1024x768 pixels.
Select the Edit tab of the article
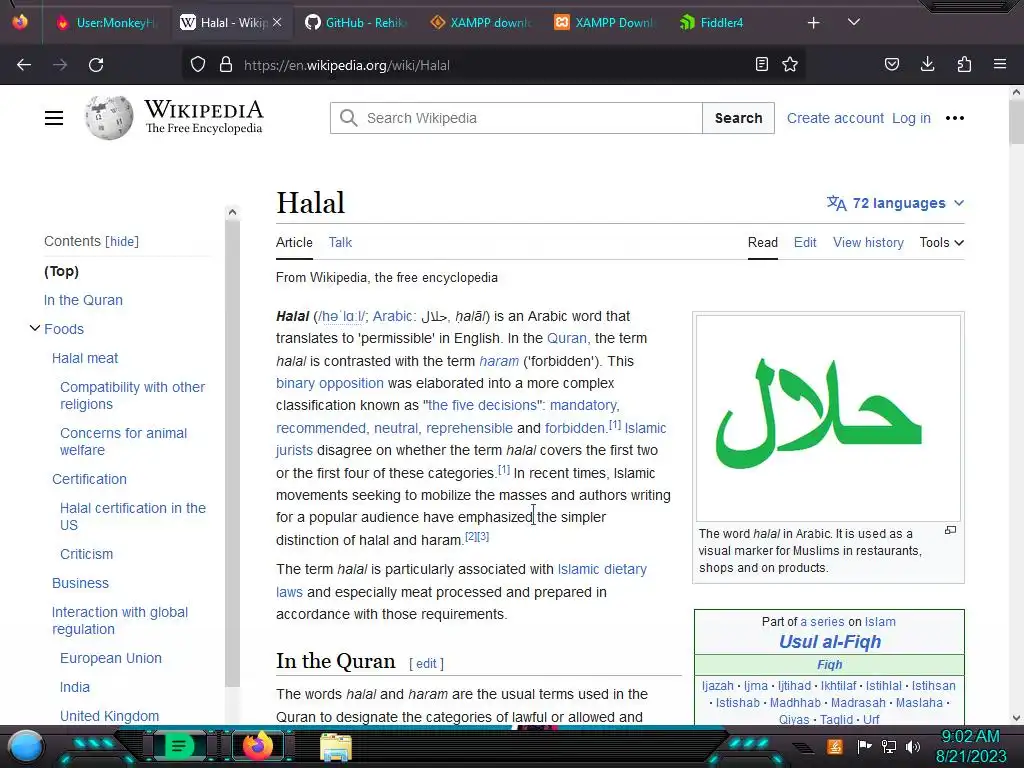805,242
